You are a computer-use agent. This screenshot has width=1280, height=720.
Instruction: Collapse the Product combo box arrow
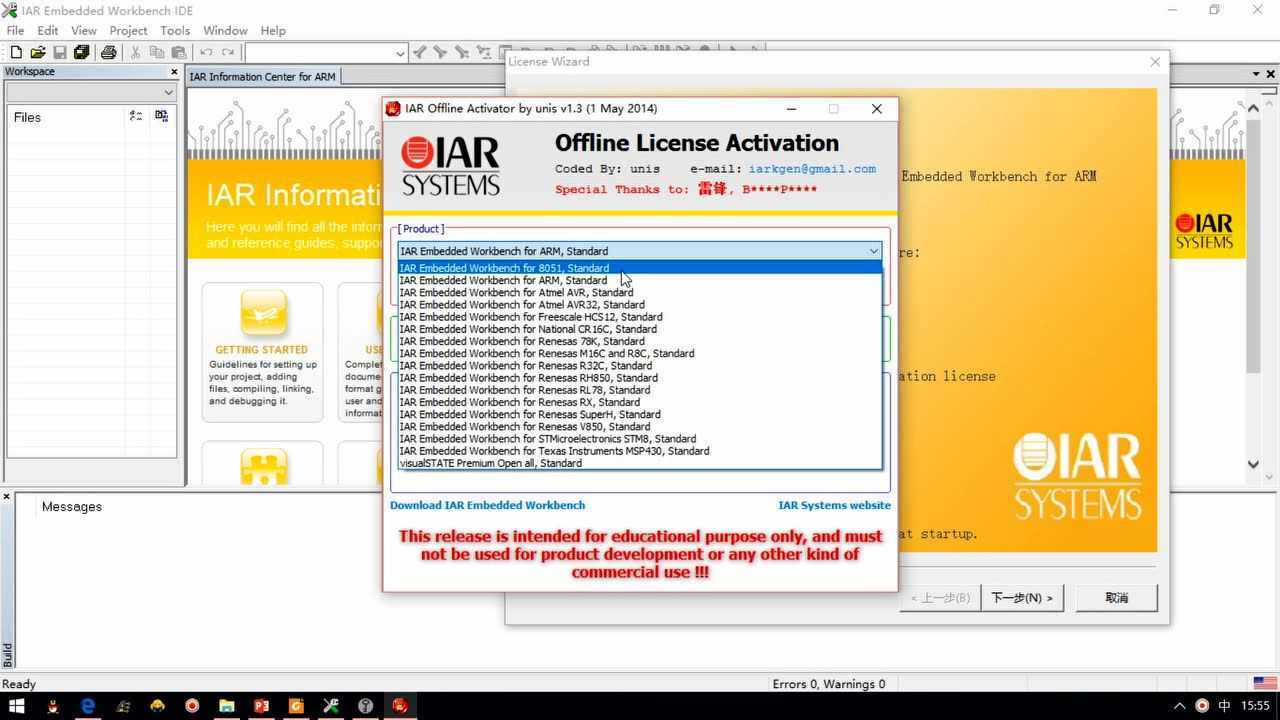pyautogui.click(x=873, y=251)
